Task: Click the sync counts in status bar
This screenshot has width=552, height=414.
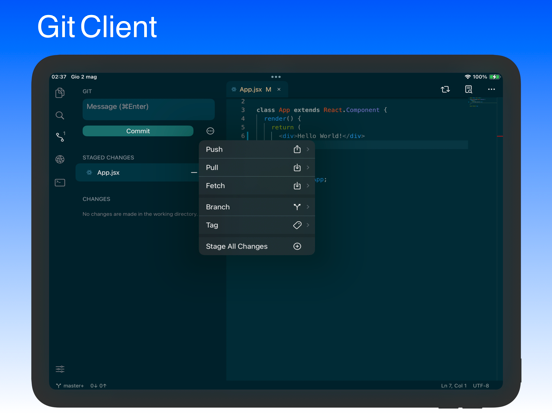Action: 98,385
